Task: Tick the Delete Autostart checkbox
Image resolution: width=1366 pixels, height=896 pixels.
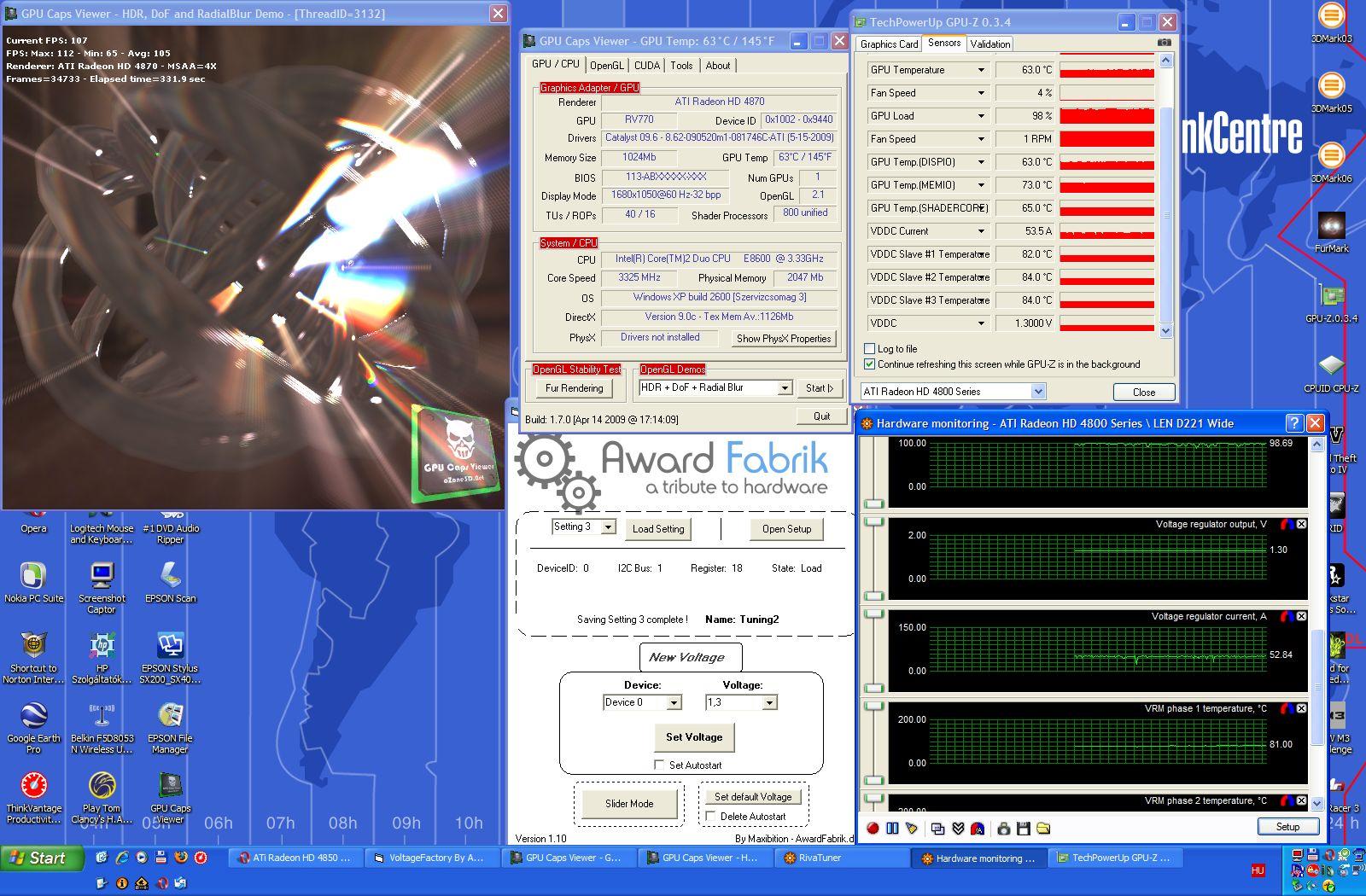Action: click(x=709, y=816)
